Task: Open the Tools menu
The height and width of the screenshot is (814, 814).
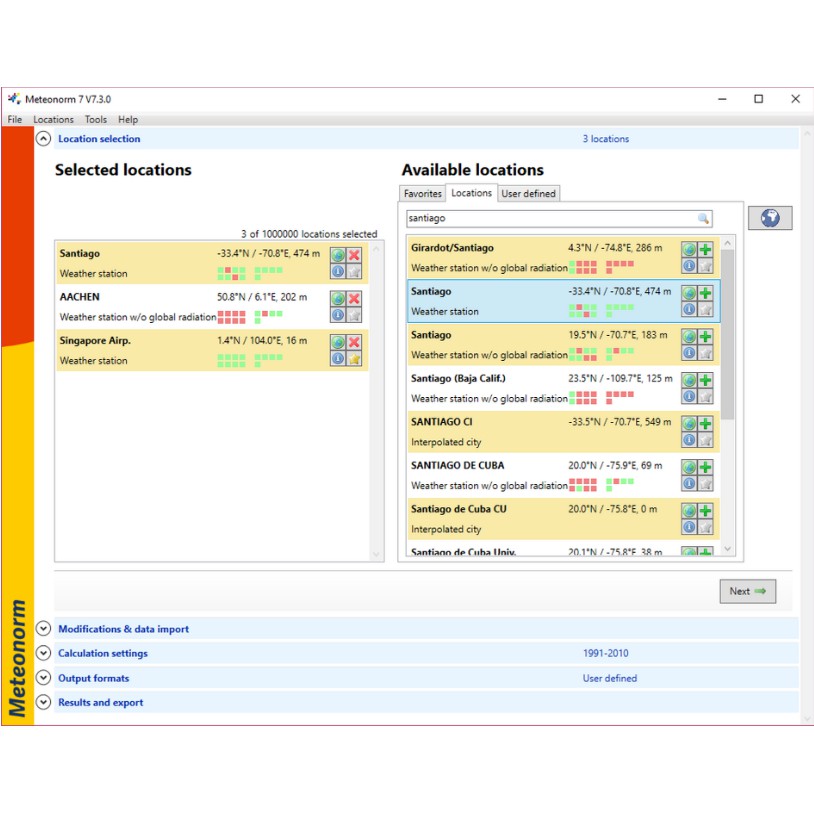Action: pyautogui.click(x=95, y=120)
